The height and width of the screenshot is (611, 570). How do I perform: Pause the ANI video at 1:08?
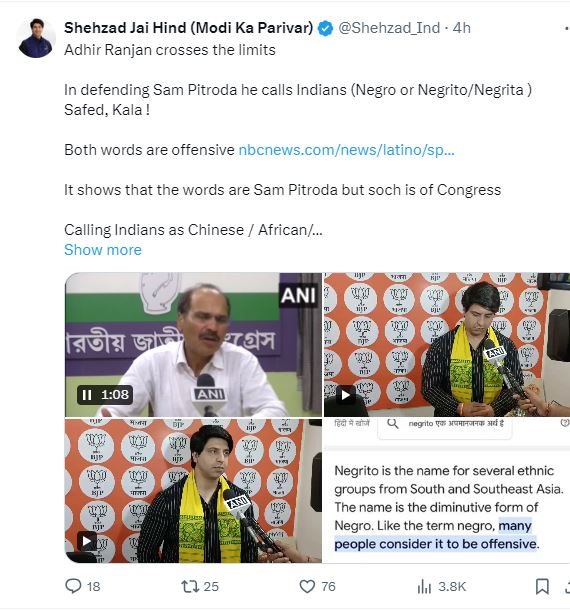click(x=86, y=395)
